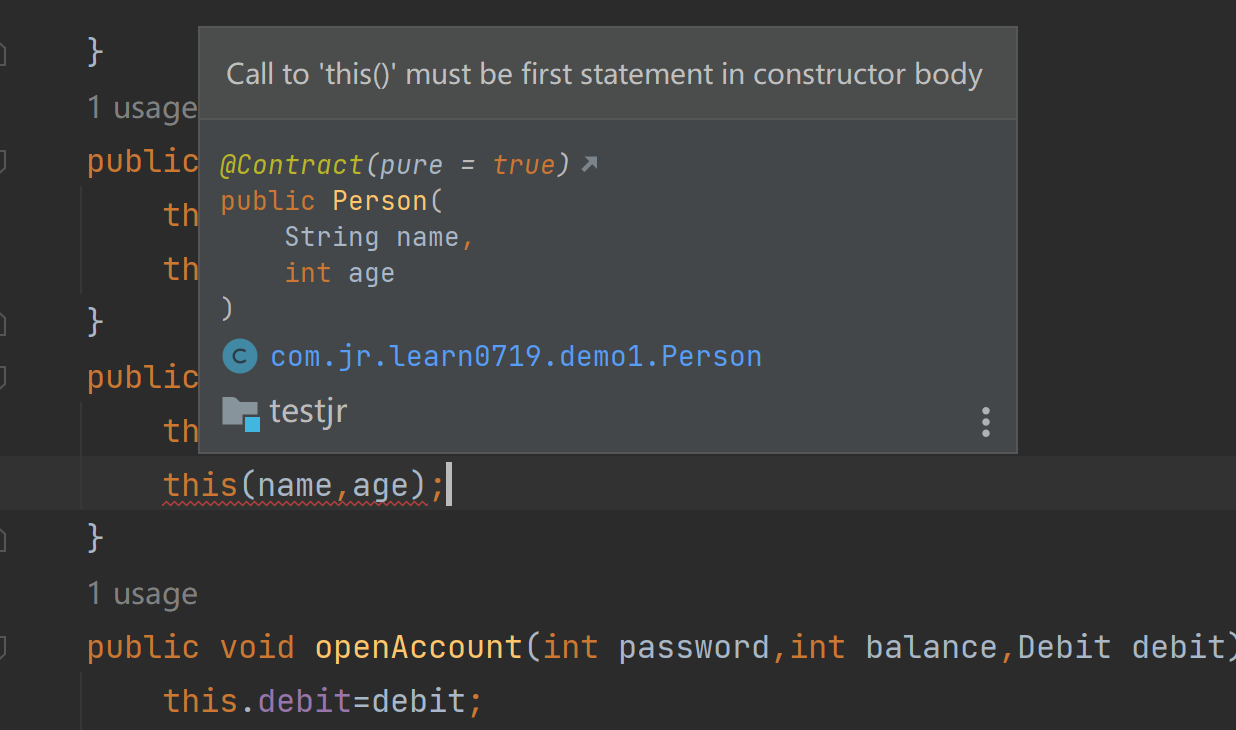Click the Debit type in the method signature

pos(1064,647)
